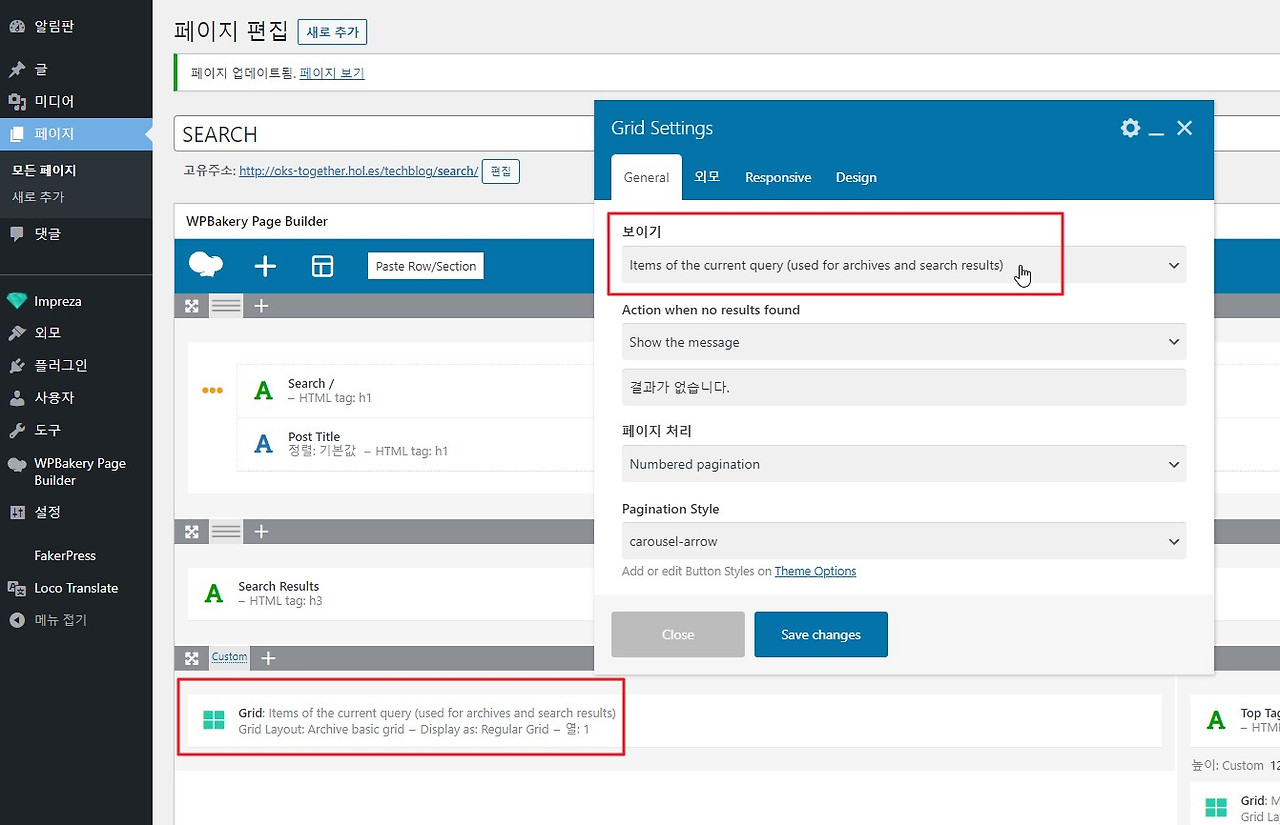This screenshot has width=1280, height=825.
Task: Click the large plus Add Element icon
Action: pyautogui.click(x=265, y=266)
